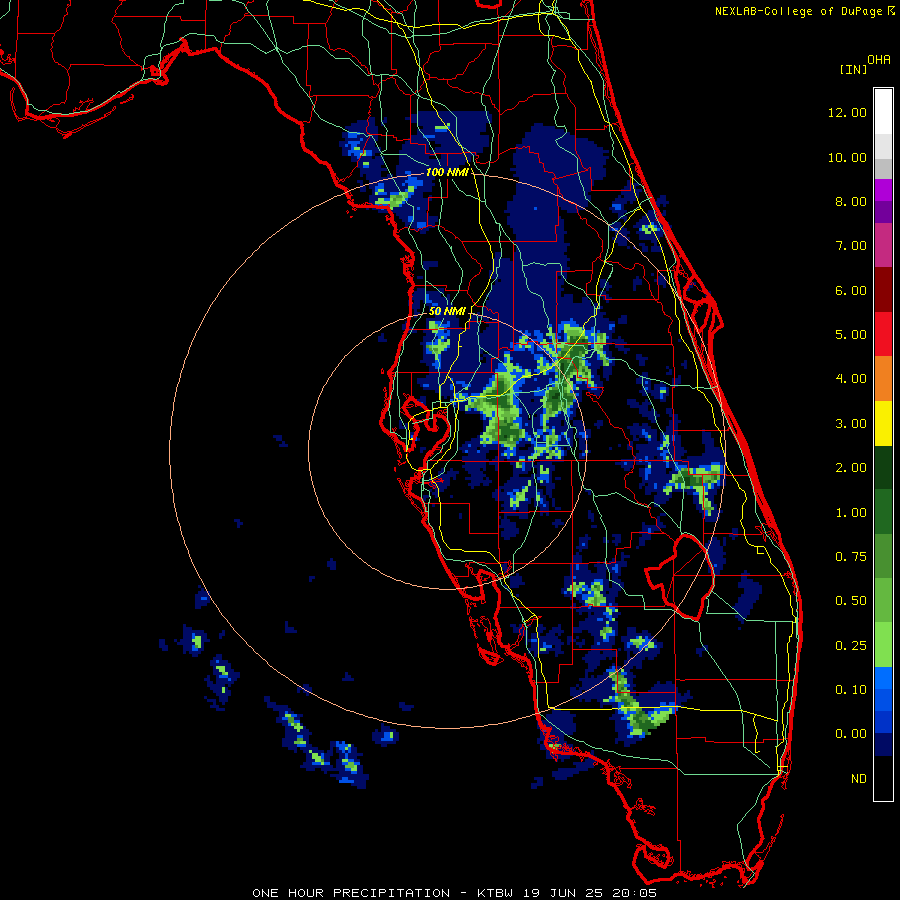
Task: Click the bright red swatch beside 5.00
Action: pos(883,334)
